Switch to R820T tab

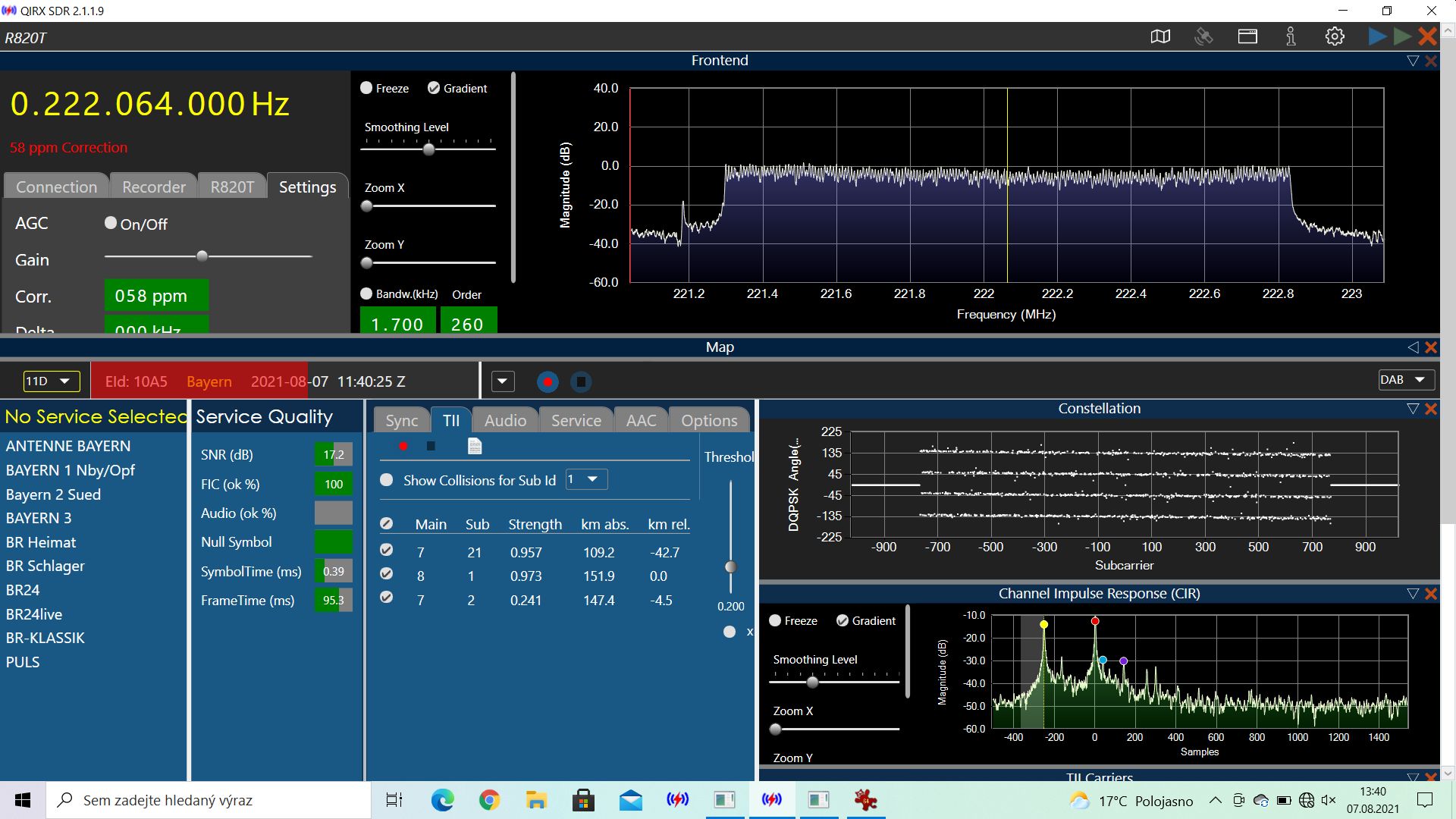pos(232,187)
